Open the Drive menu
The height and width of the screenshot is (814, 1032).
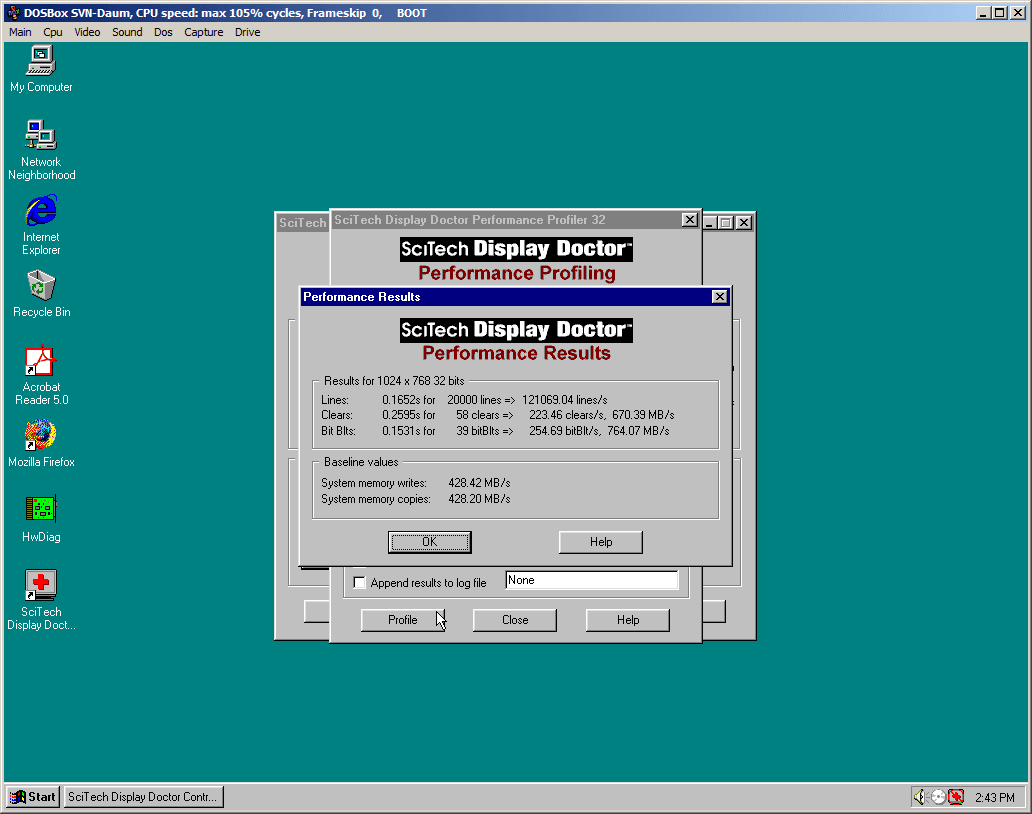point(247,32)
